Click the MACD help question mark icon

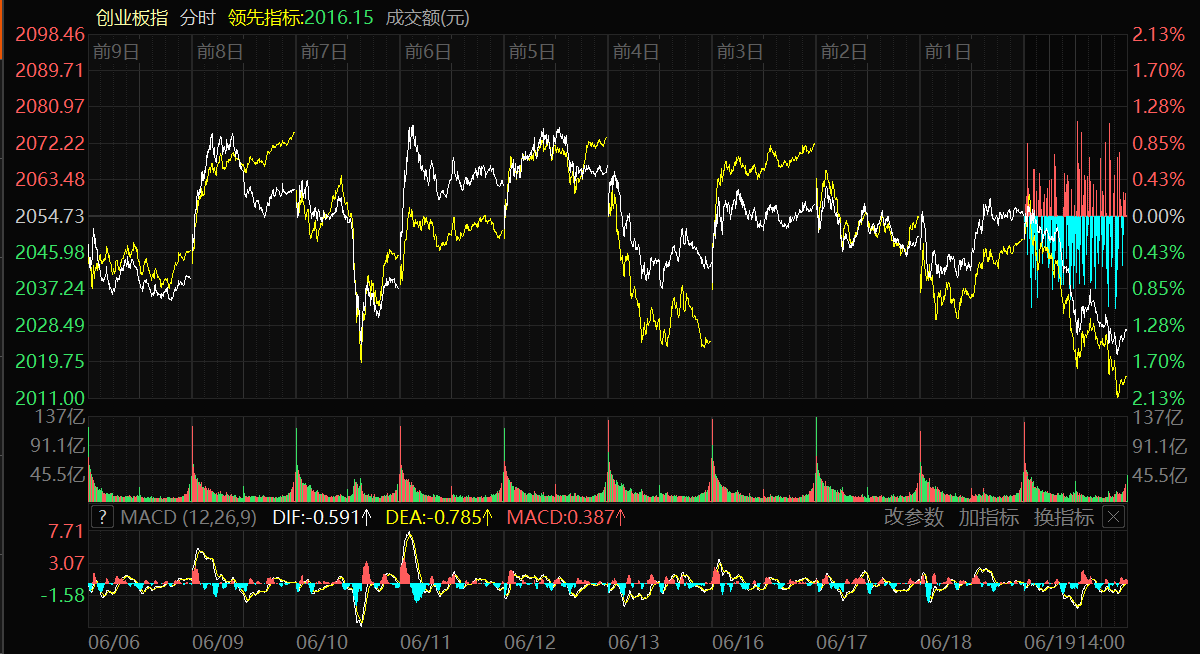[102, 517]
